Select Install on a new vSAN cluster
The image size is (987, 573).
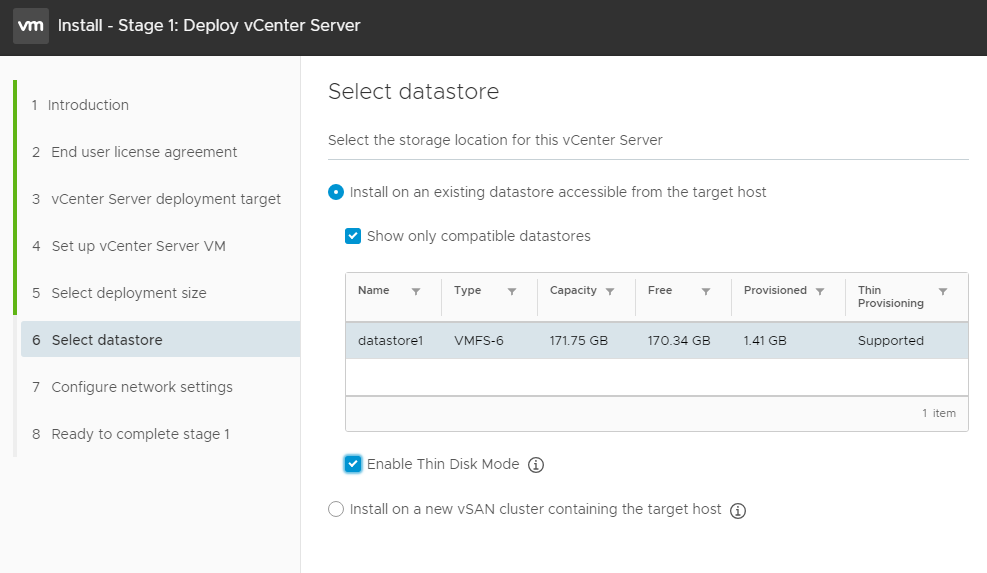click(x=336, y=509)
